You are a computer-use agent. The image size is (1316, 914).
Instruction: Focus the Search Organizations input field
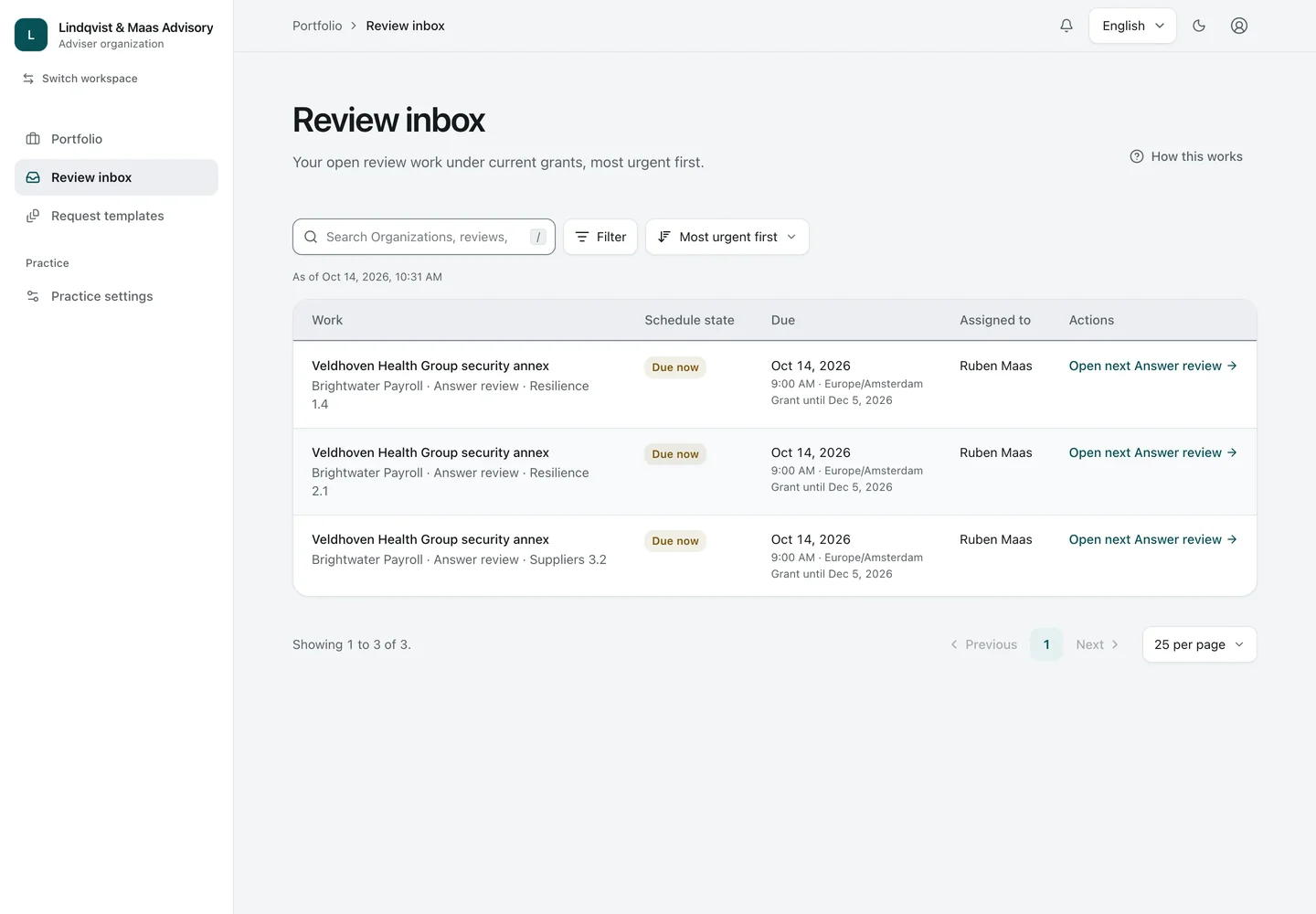[424, 237]
